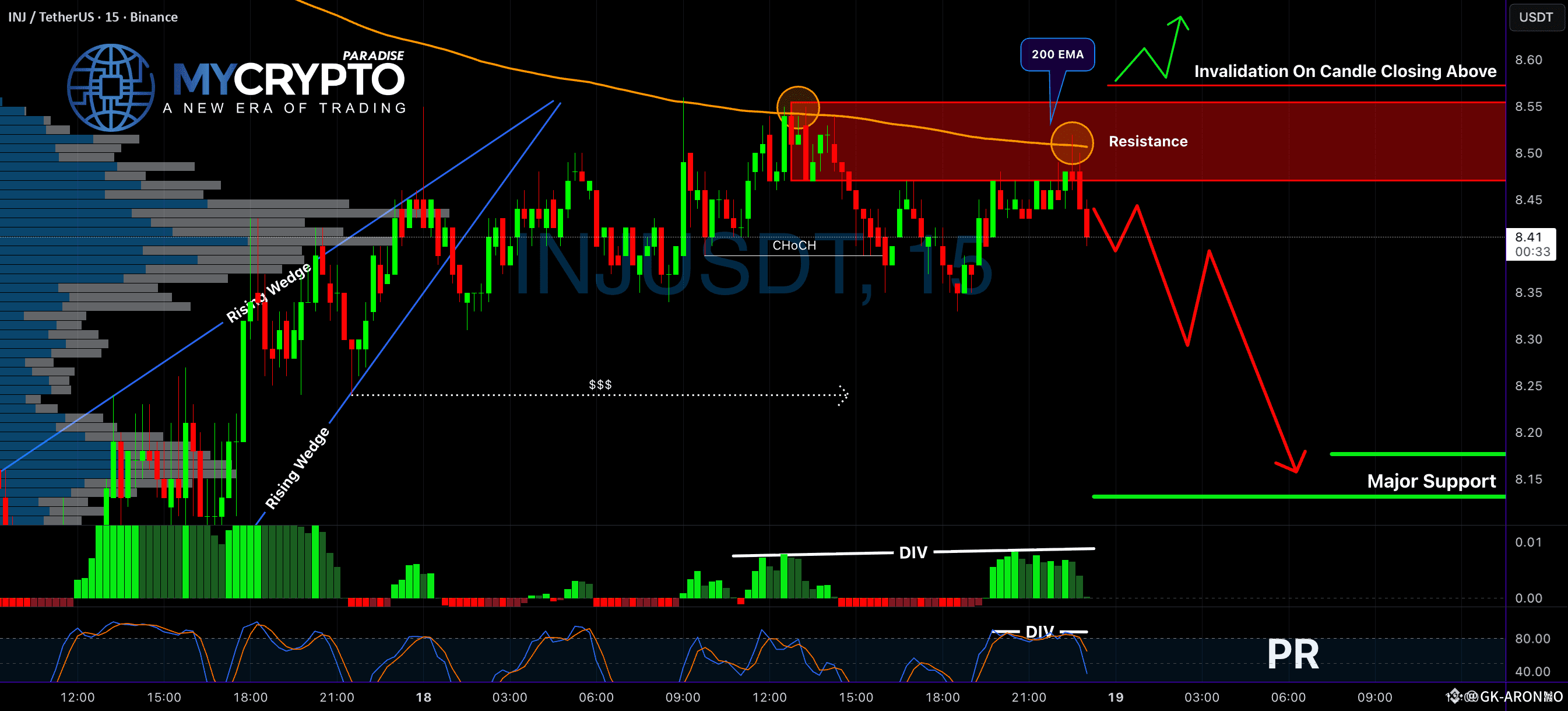Click the Invalidation On Candle Closing Above text
The width and height of the screenshot is (1568, 711).
click(1345, 71)
